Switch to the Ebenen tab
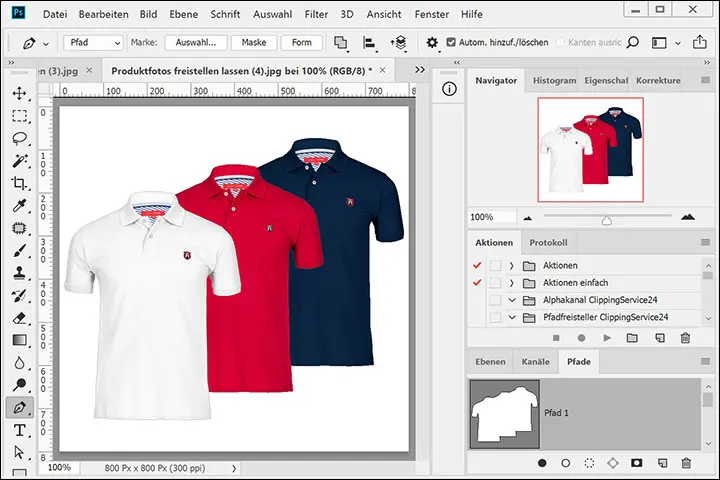 coord(490,361)
